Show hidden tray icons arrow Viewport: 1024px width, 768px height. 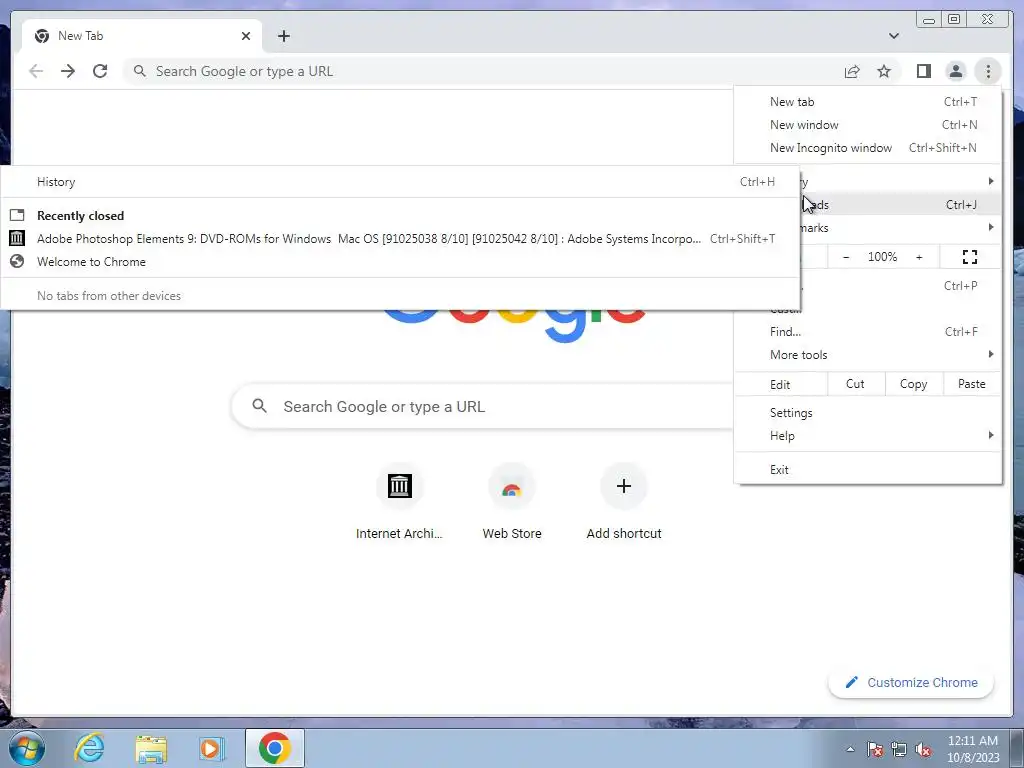[x=850, y=749]
